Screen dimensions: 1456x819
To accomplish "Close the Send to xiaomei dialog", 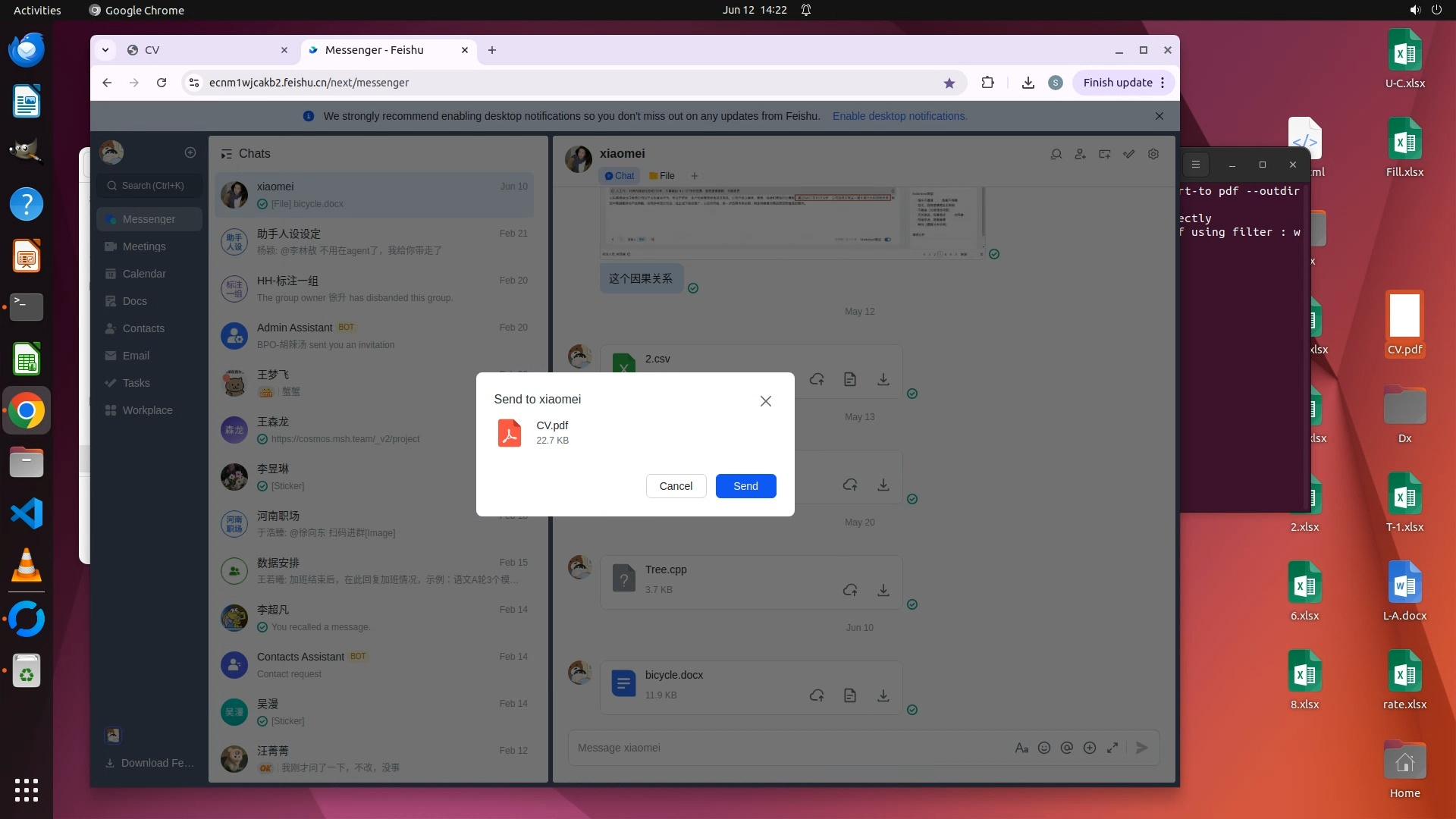I will [x=766, y=401].
